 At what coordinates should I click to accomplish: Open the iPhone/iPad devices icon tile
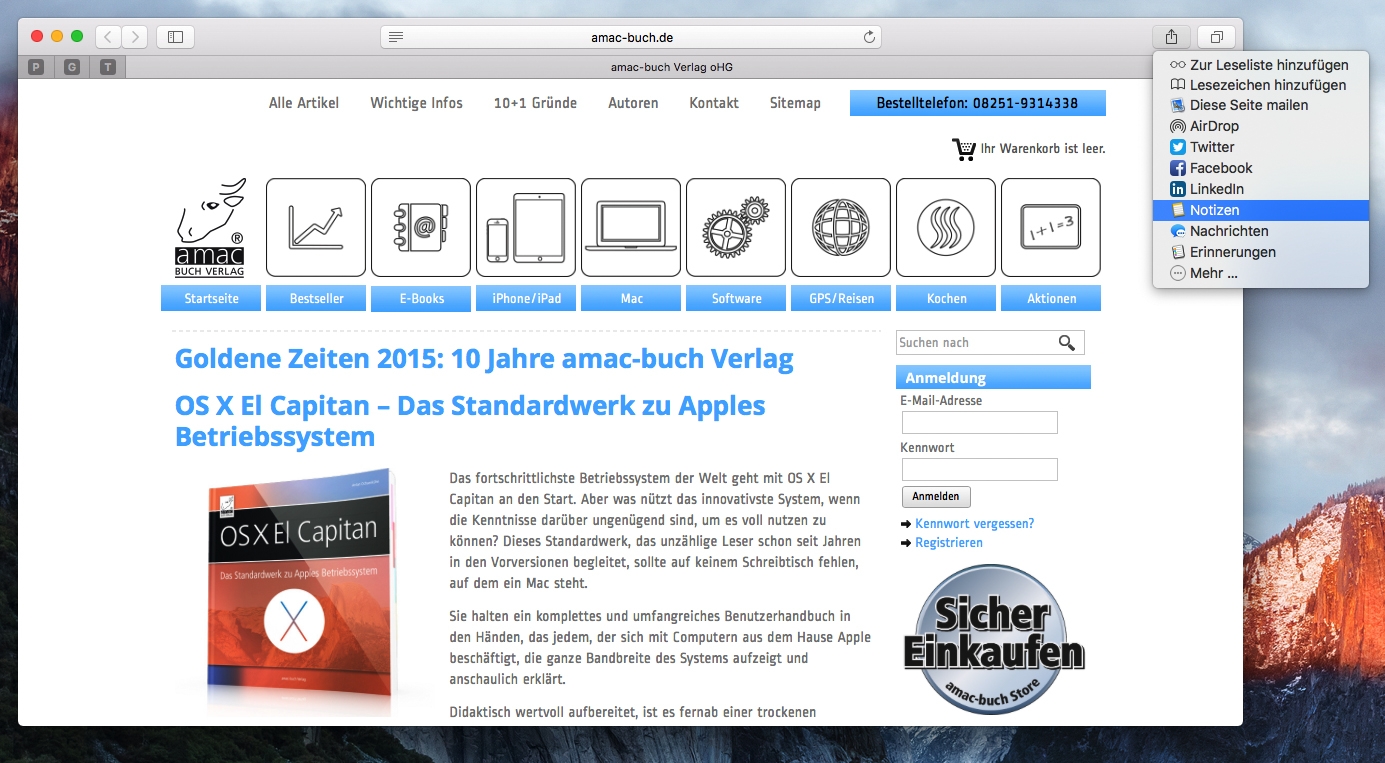tap(526, 227)
